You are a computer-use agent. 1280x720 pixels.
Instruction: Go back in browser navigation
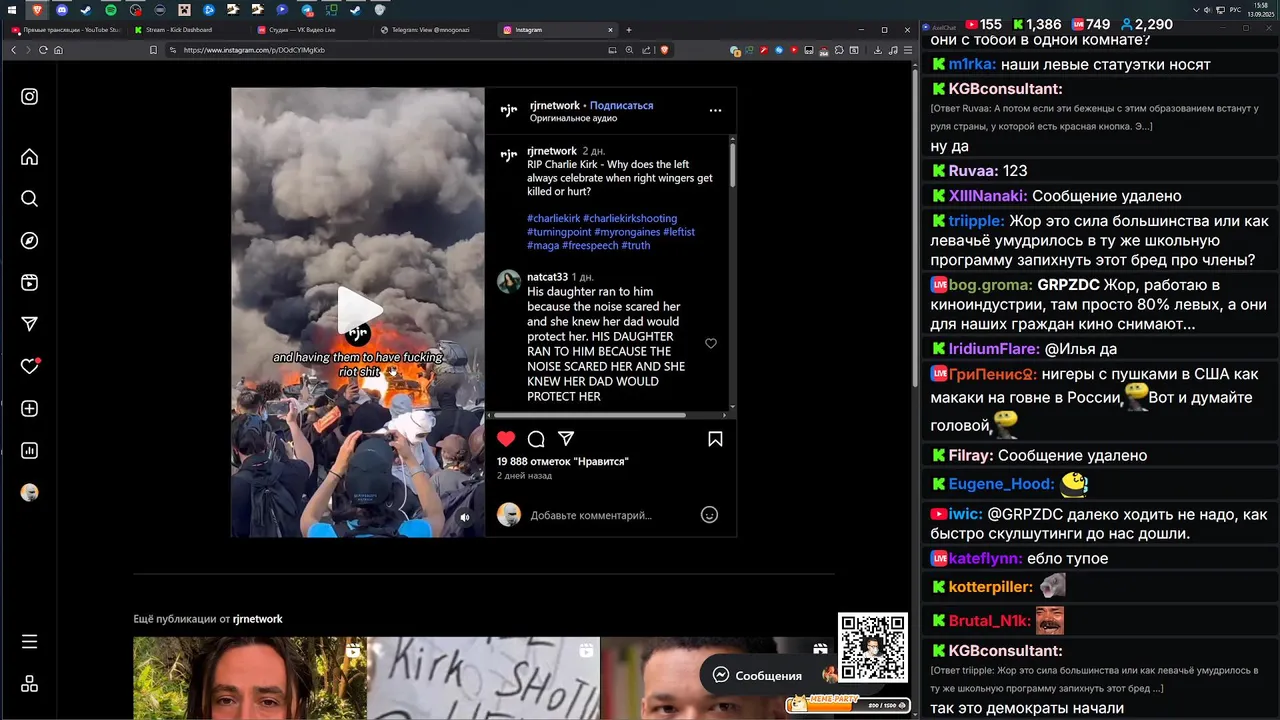coord(13,50)
